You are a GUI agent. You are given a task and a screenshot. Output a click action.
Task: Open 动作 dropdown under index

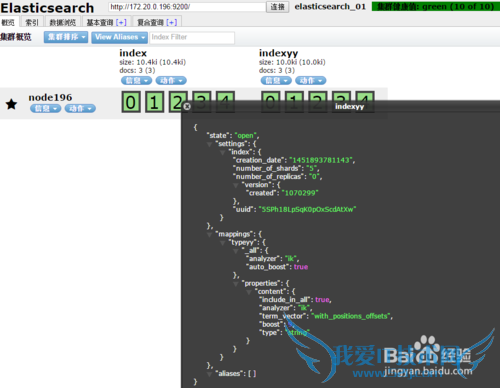click(171, 80)
